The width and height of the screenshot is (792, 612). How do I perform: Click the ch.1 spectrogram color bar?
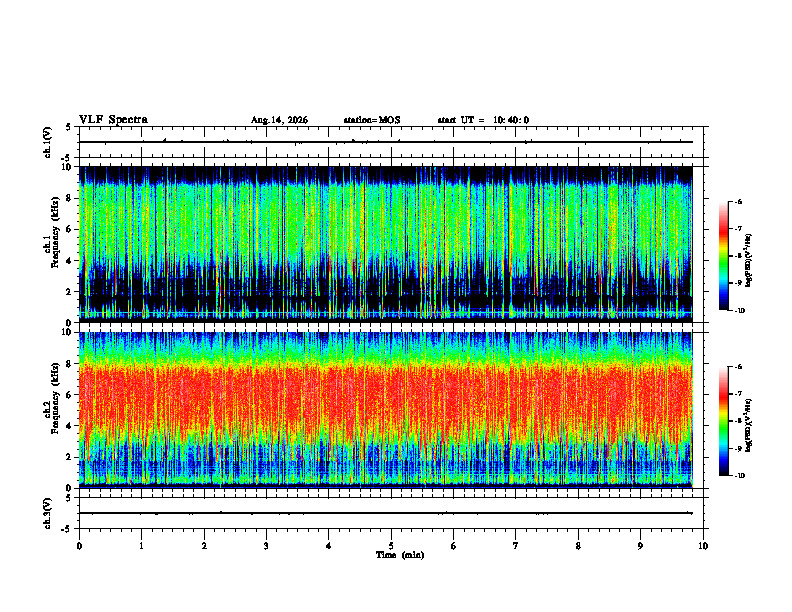click(x=723, y=256)
